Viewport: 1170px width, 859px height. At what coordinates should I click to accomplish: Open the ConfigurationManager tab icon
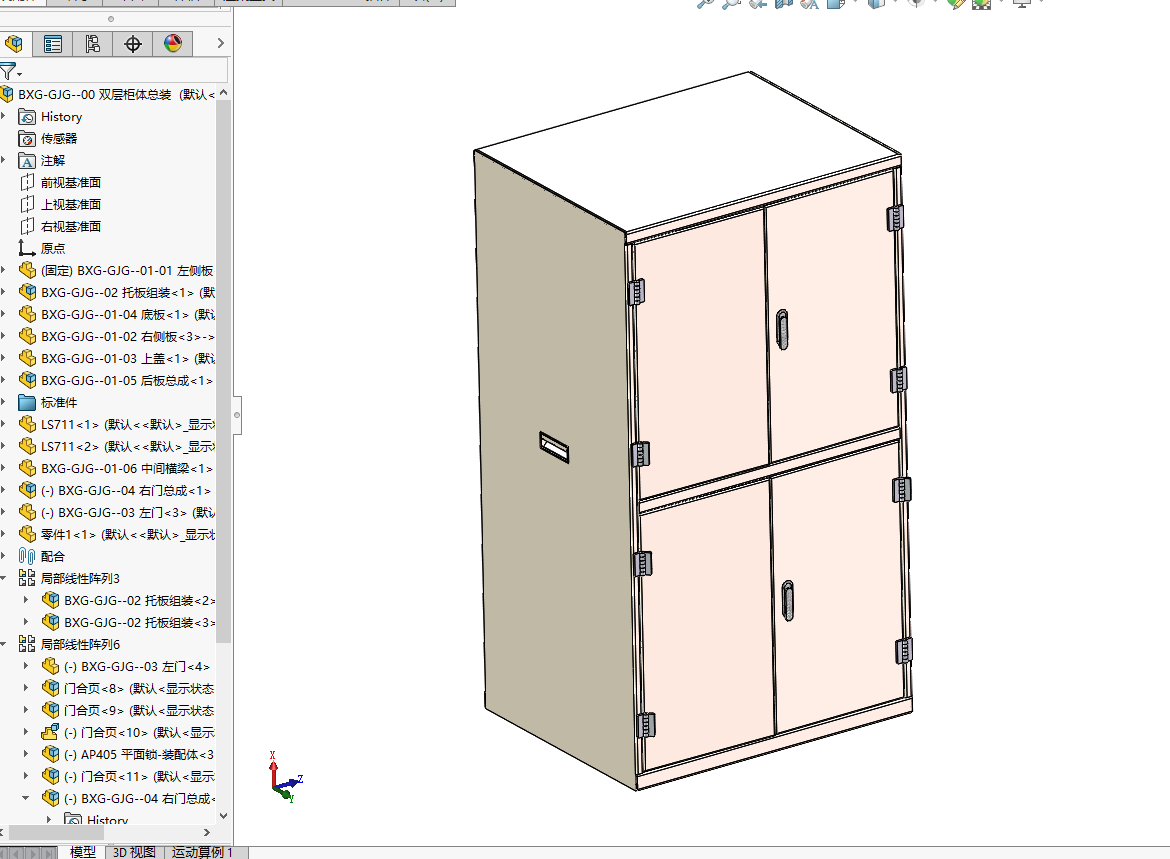[93, 44]
